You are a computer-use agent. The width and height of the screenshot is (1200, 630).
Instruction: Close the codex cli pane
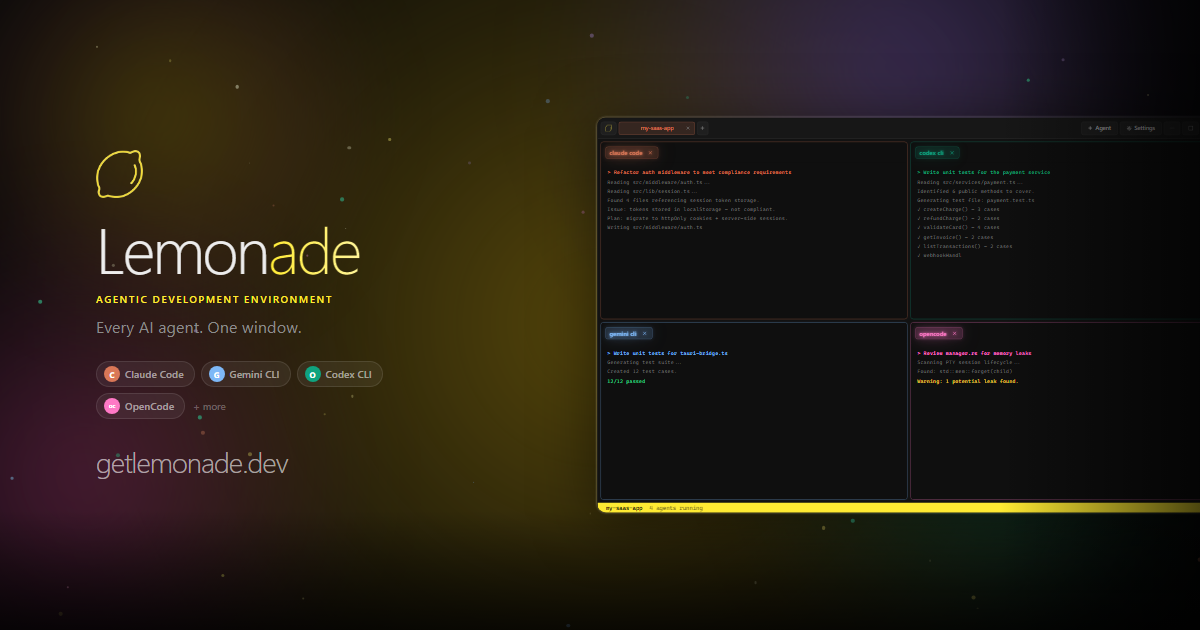(951, 153)
